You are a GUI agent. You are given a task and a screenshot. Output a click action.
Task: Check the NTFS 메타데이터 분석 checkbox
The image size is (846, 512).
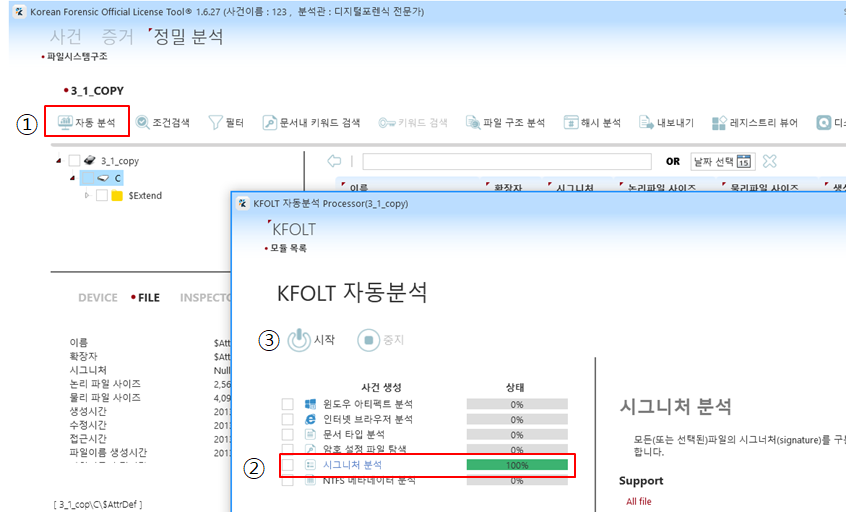(x=288, y=480)
